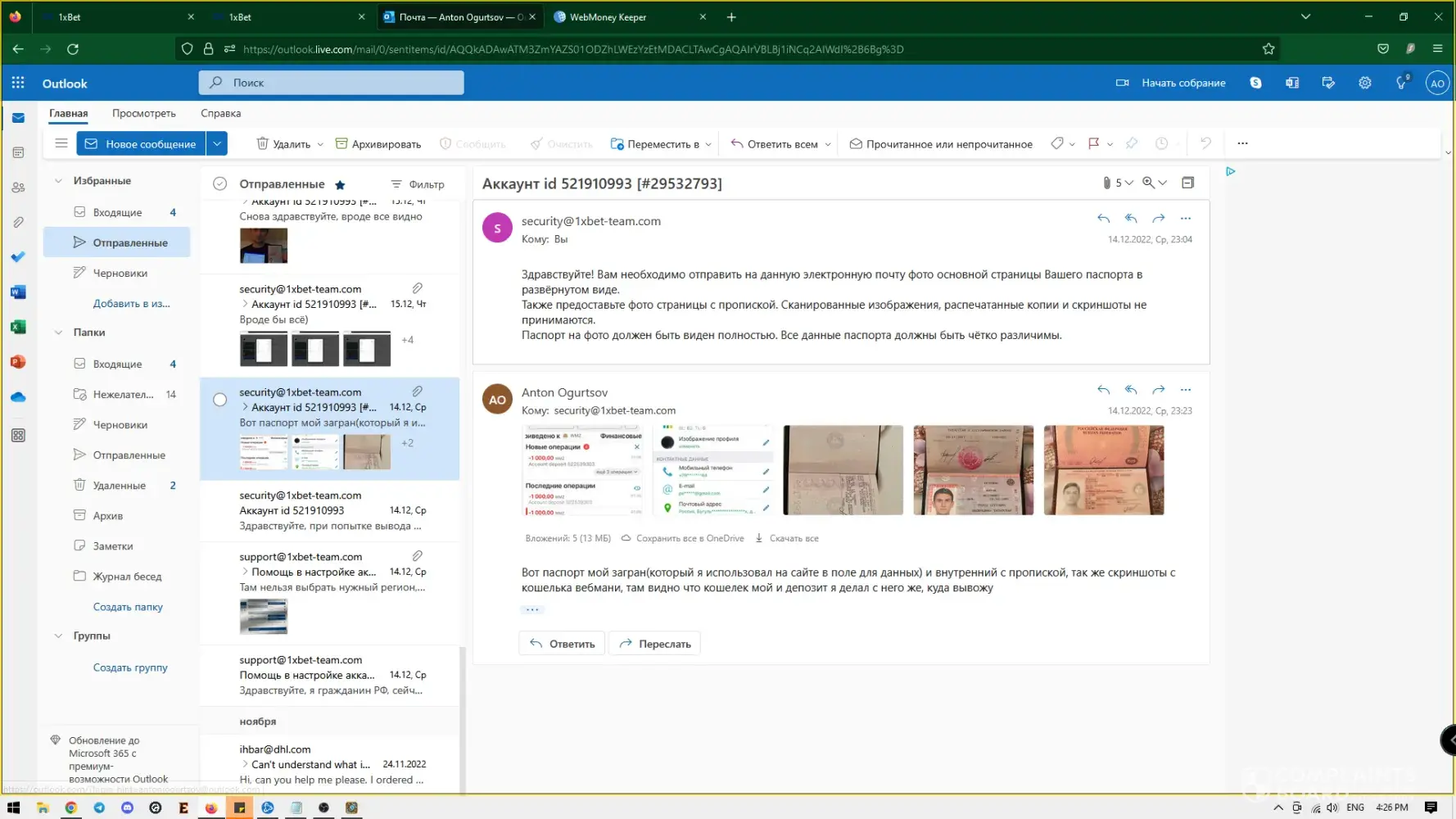Toggle favorite star for Отправленные folder
The height and width of the screenshot is (819, 1456).
pyautogui.click(x=340, y=185)
